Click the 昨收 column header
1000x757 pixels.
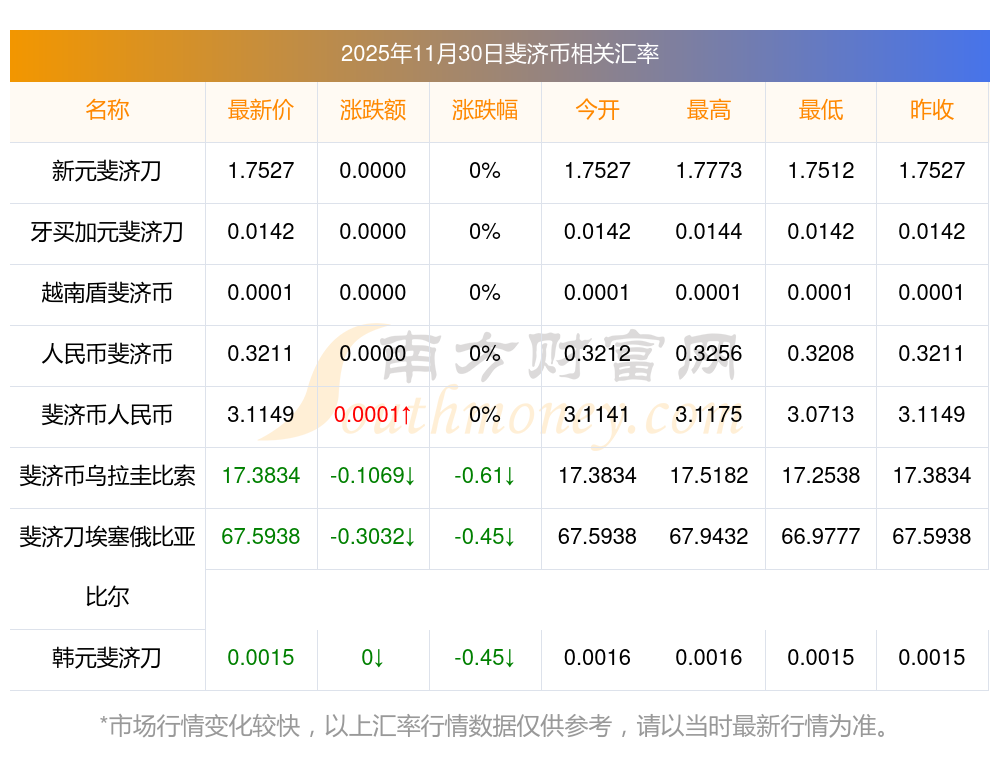(x=932, y=110)
